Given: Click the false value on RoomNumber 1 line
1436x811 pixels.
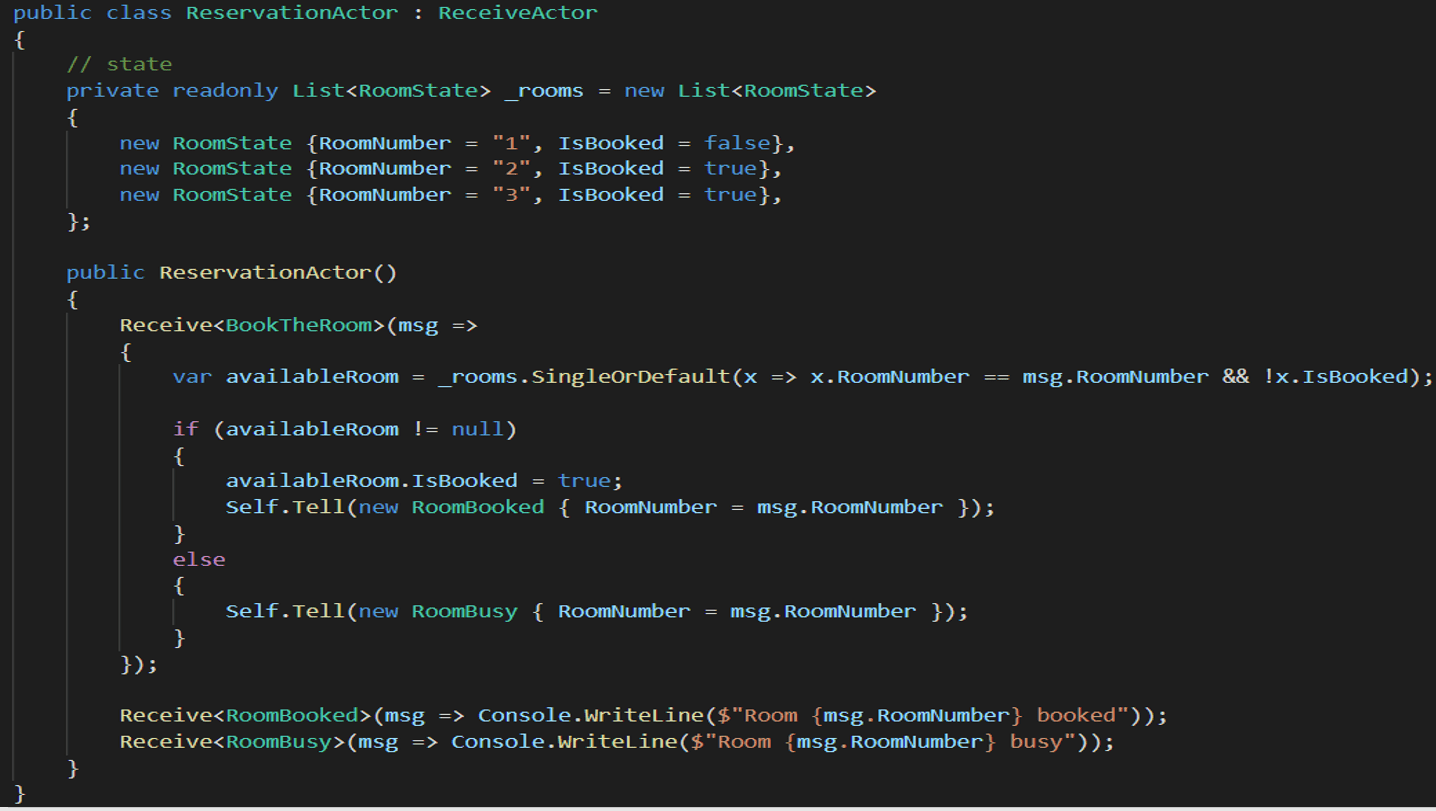Looking at the screenshot, I should point(736,142).
